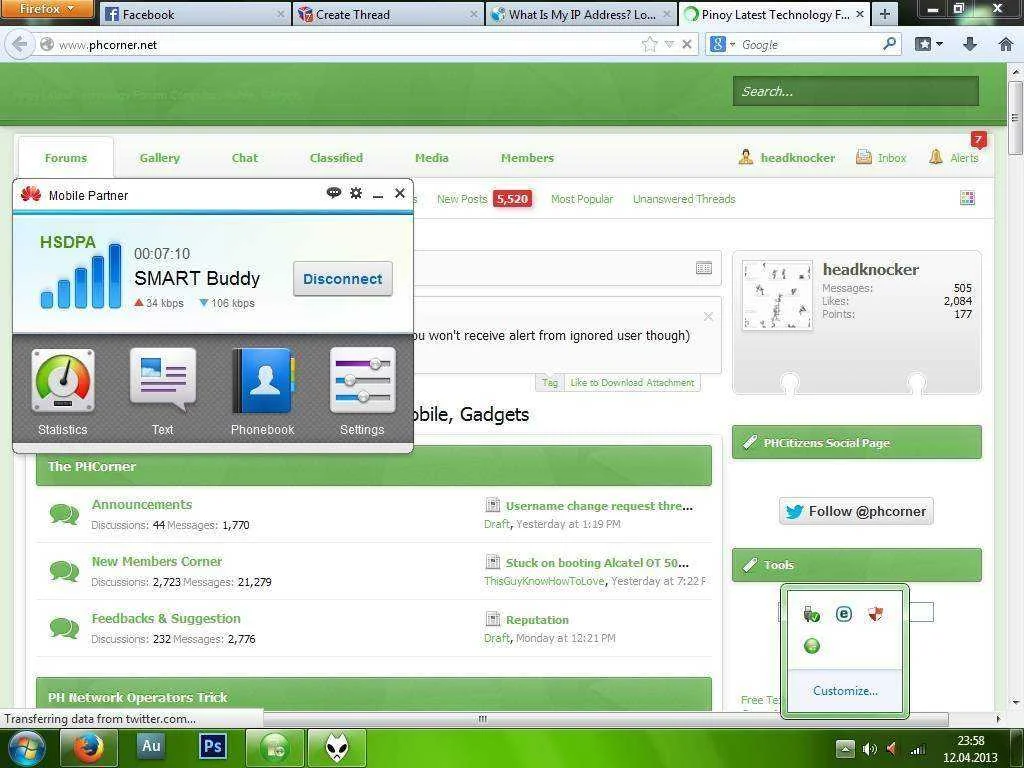The width and height of the screenshot is (1024, 768).
Task: Click headknocker username in nav bar
Action: (x=797, y=157)
